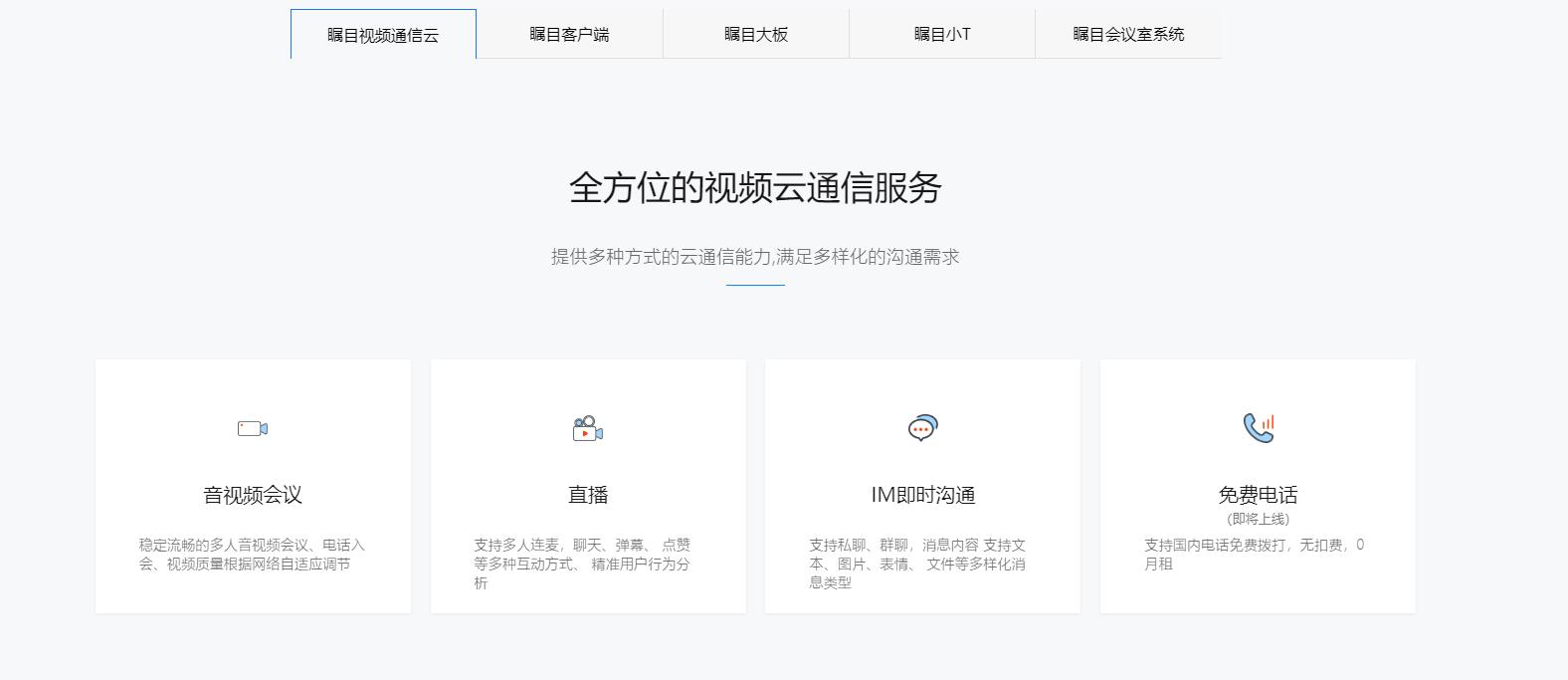Switch to the 瞩目客户端 tab
Viewport: 1568px width, 680px height.
[569, 35]
